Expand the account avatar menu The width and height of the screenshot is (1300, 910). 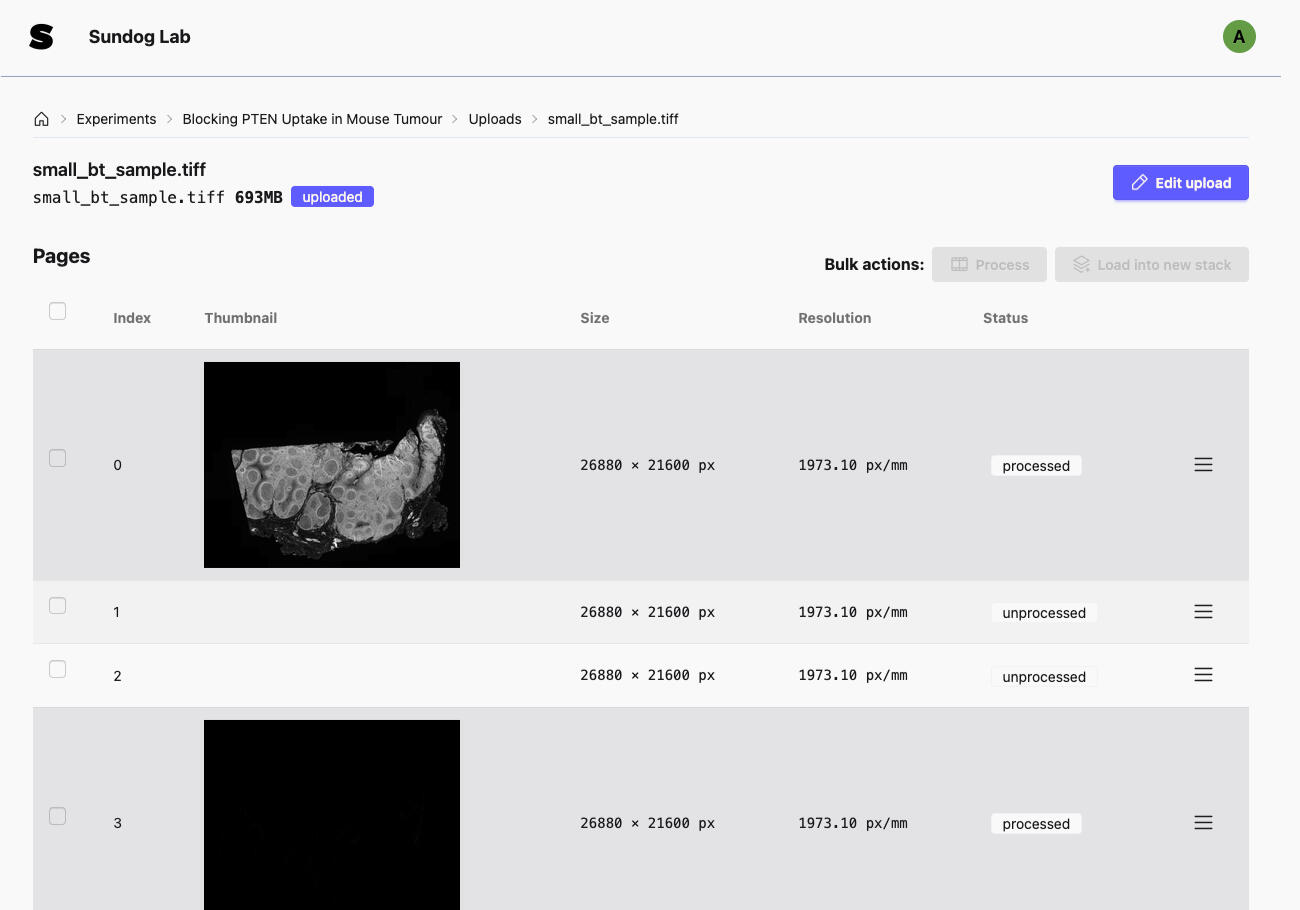(1239, 36)
